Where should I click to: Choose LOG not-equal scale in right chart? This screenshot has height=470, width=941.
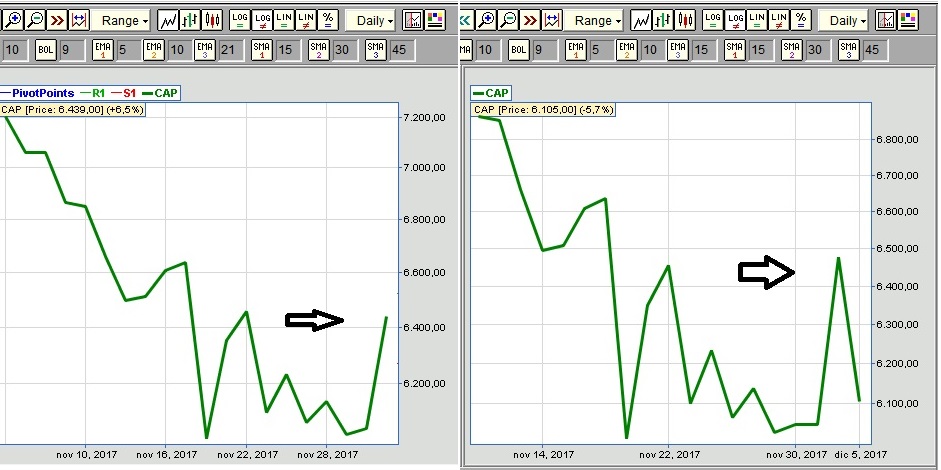(735, 20)
